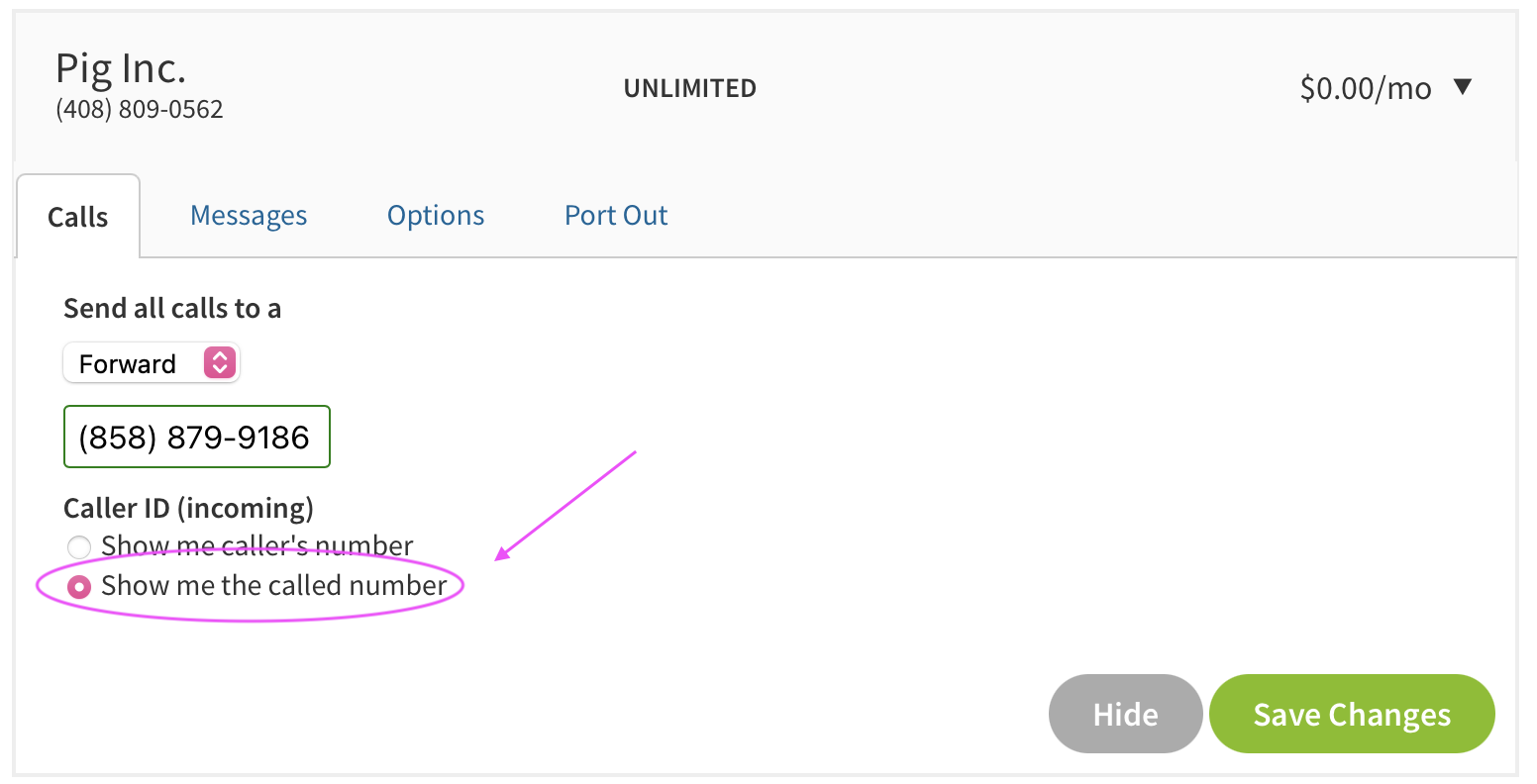Open the Messages tab
The height and width of the screenshot is (784, 1537).
(249, 216)
